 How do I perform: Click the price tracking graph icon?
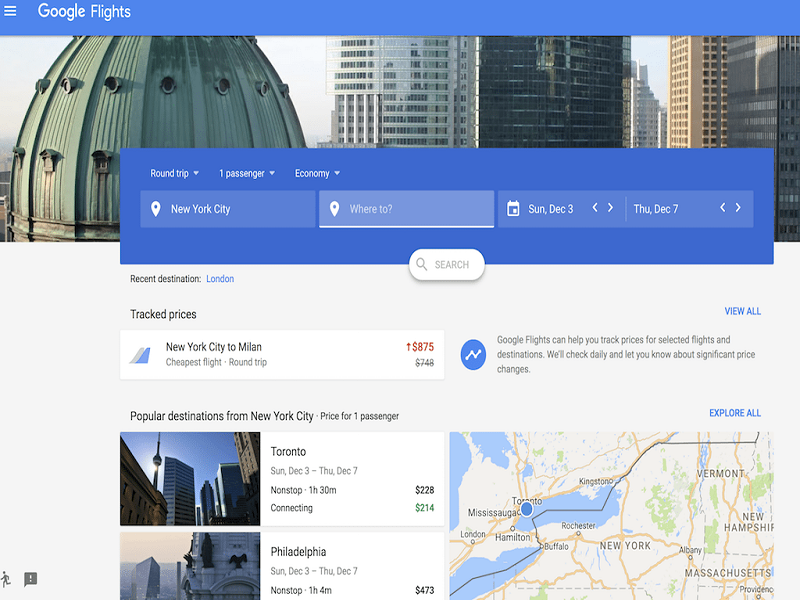click(x=473, y=354)
